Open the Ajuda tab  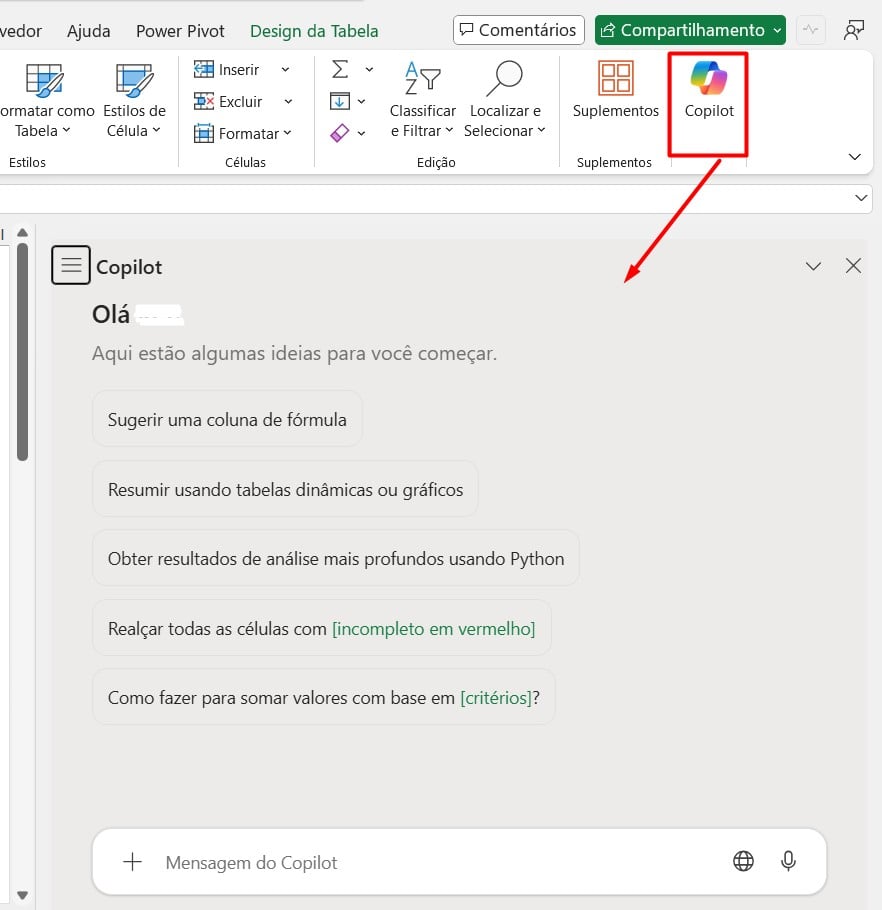88,31
